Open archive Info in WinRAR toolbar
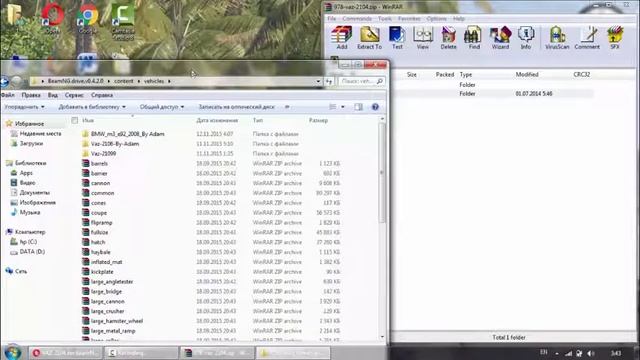Screen dimensions: 640x360 tap(526, 37)
